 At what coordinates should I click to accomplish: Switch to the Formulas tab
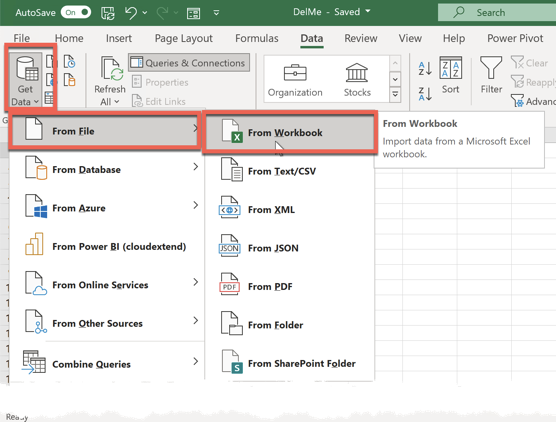[x=257, y=38]
